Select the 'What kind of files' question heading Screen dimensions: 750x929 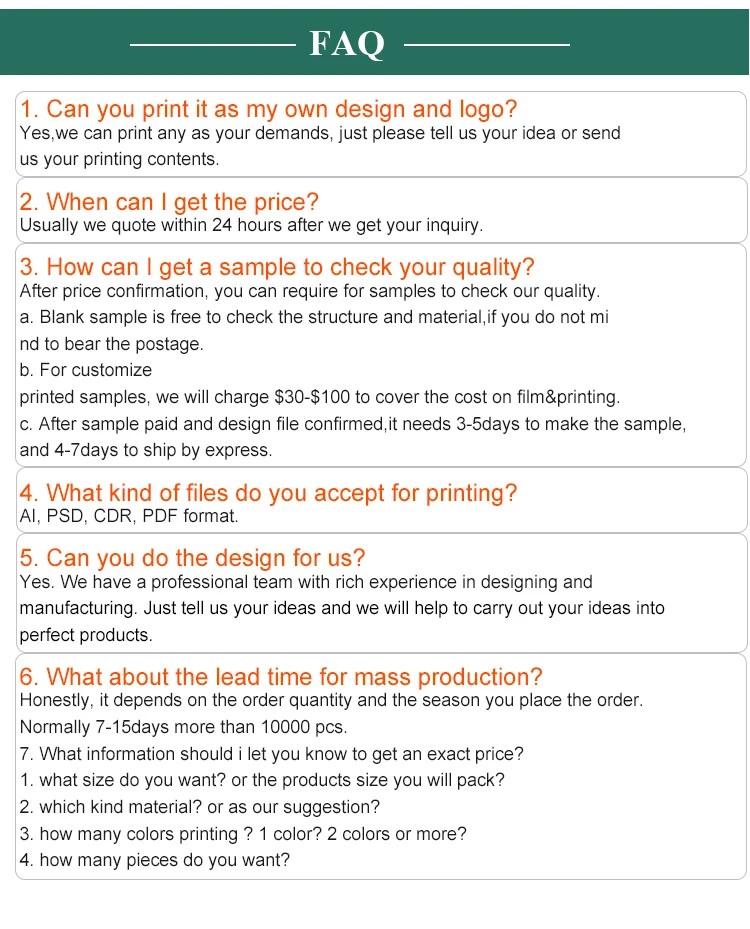pyautogui.click(x=268, y=493)
